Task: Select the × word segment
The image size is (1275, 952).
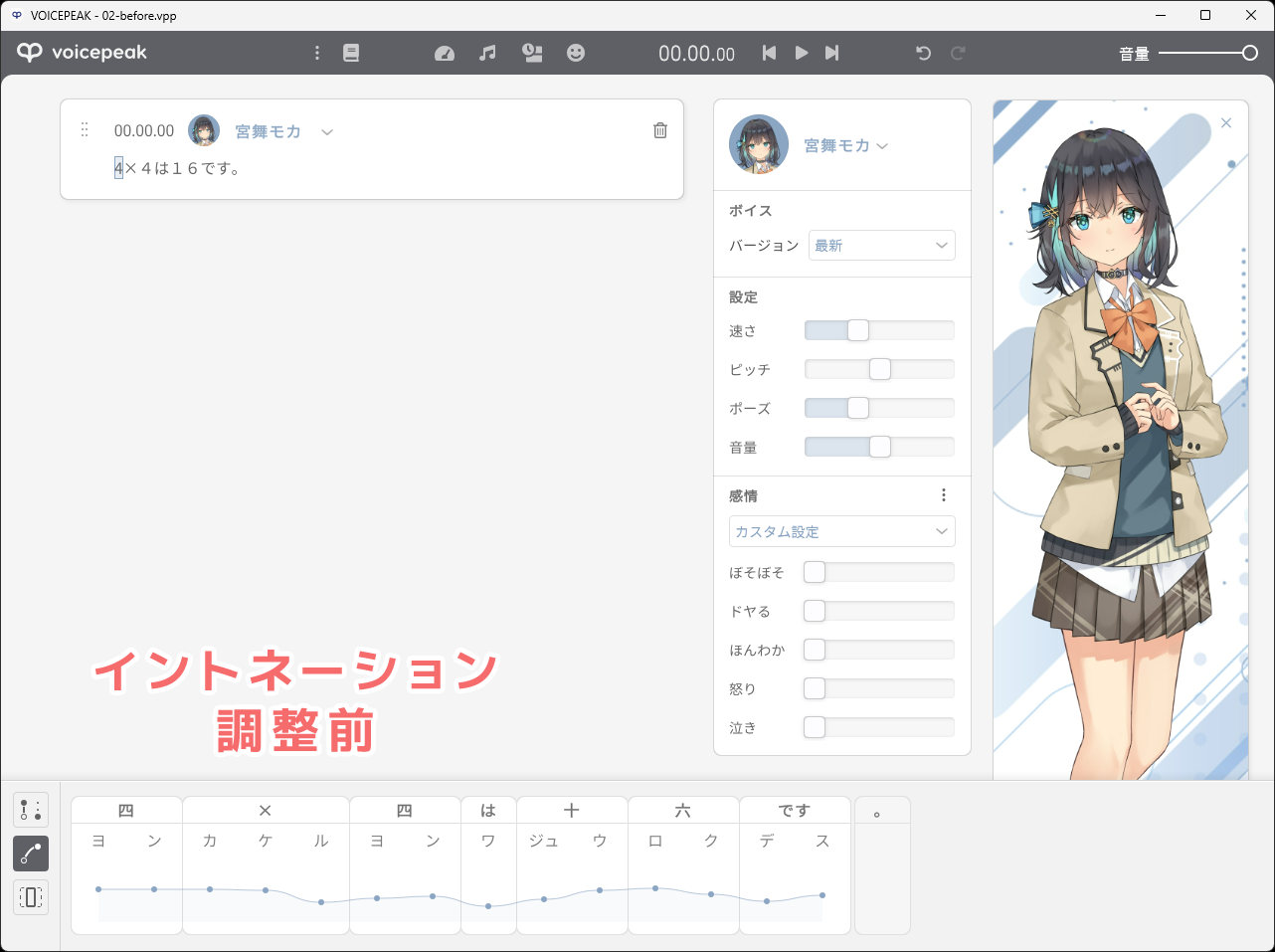Action: 266,811
